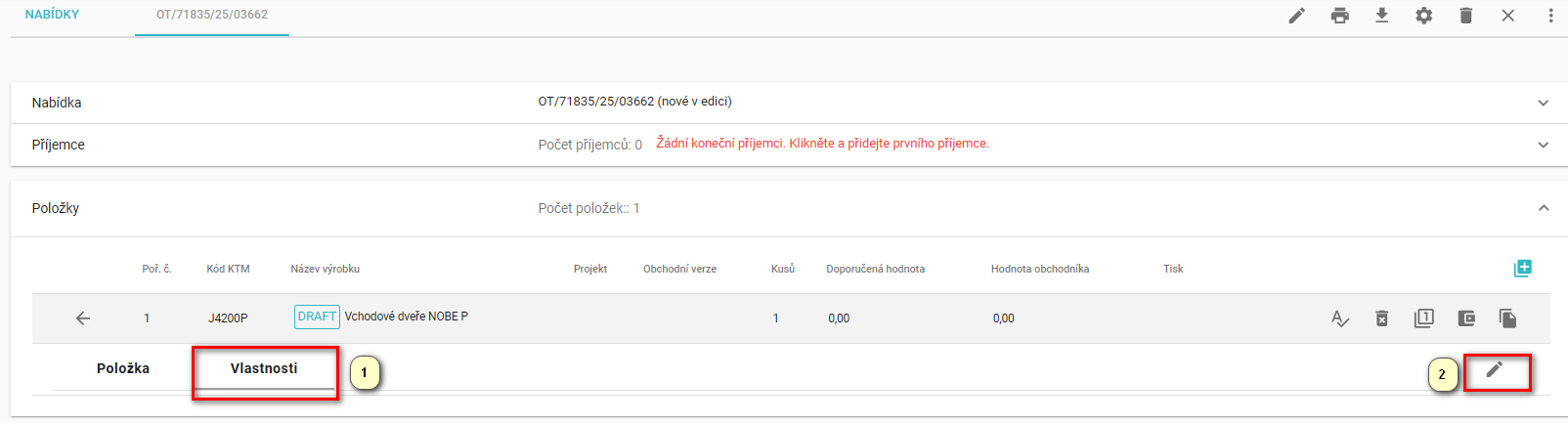Viewport: 1568px width, 423px height.
Task: Expand the Příjemce section chevron
Action: [x=1543, y=145]
